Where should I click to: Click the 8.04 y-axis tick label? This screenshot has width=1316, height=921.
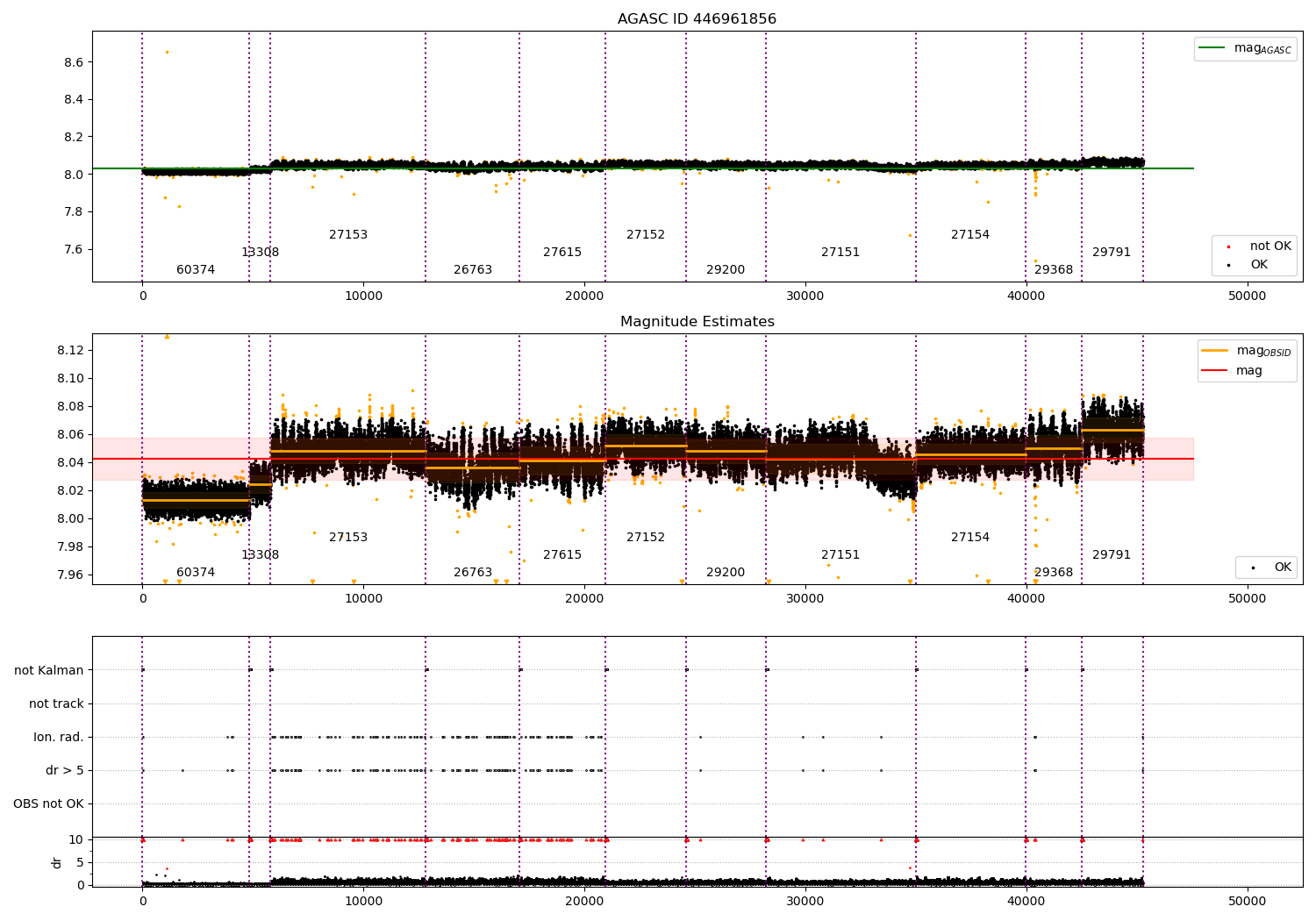click(x=70, y=462)
